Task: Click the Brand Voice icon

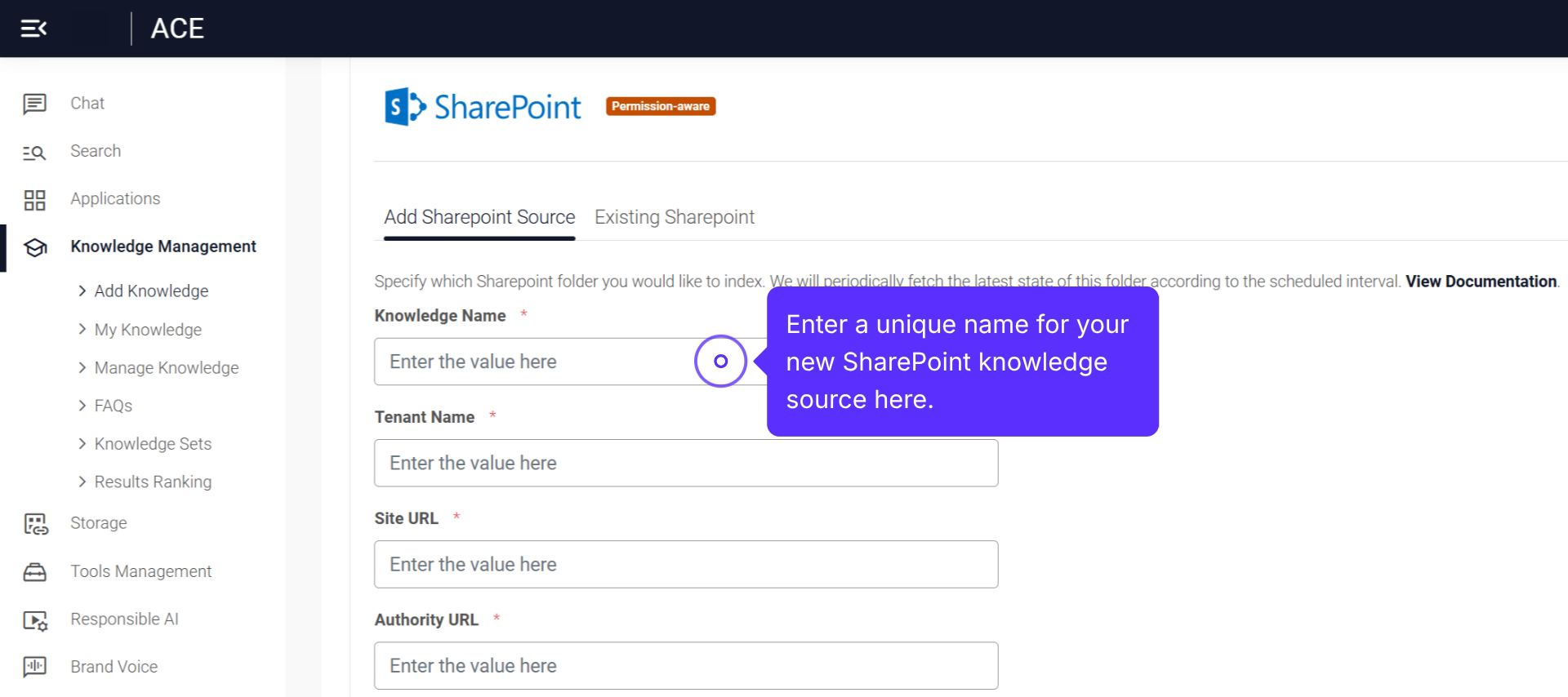Action: 34,667
